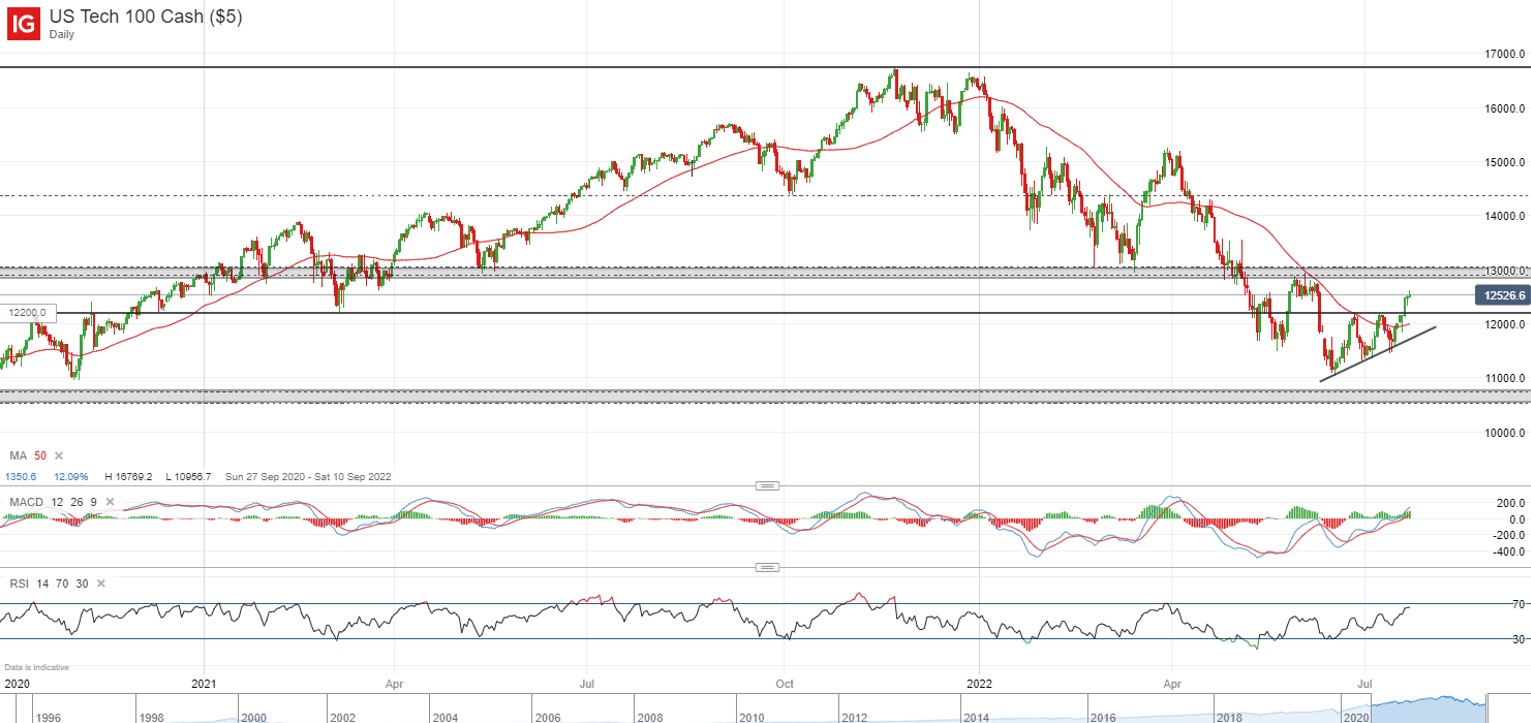Click the current price tag 12526.6

pos(1502,295)
